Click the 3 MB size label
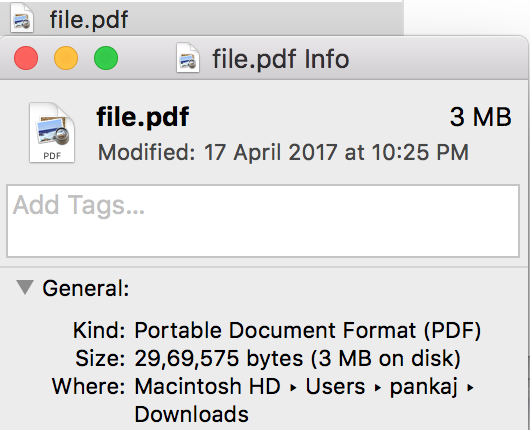 pyautogui.click(x=480, y=117)
